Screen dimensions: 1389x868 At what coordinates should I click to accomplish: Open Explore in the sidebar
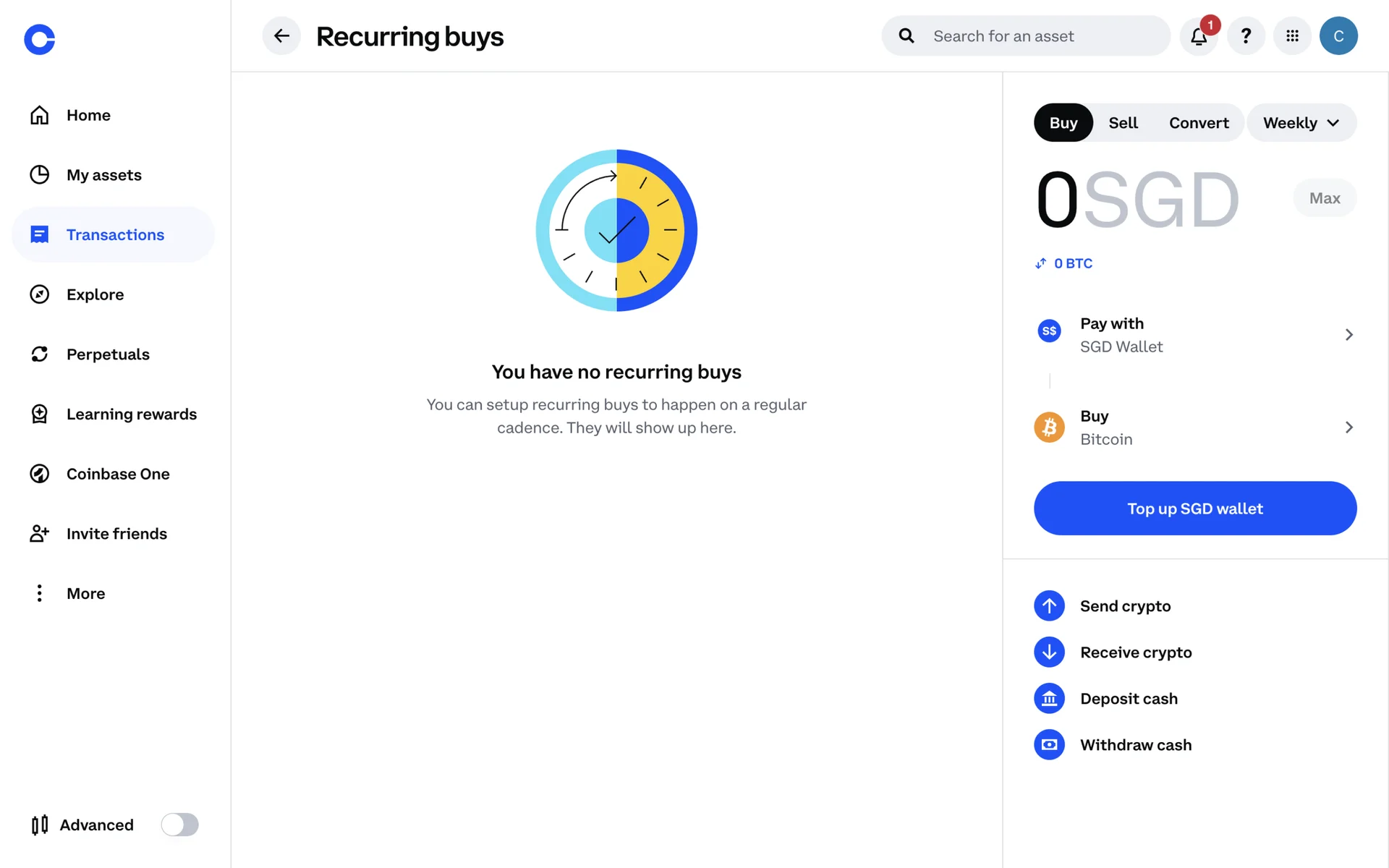(95, 294)
